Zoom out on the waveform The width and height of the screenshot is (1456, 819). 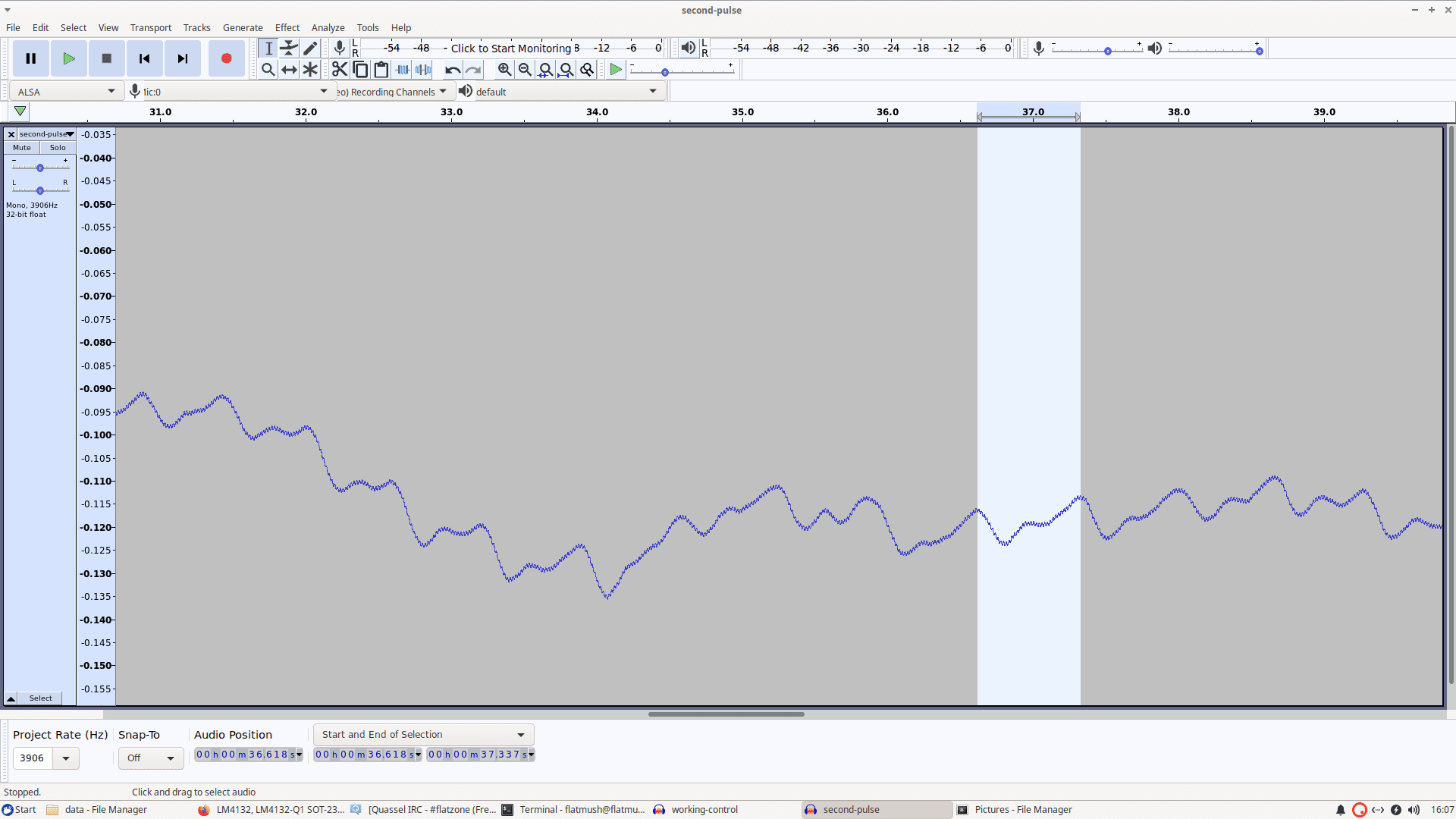coord(525,70)
